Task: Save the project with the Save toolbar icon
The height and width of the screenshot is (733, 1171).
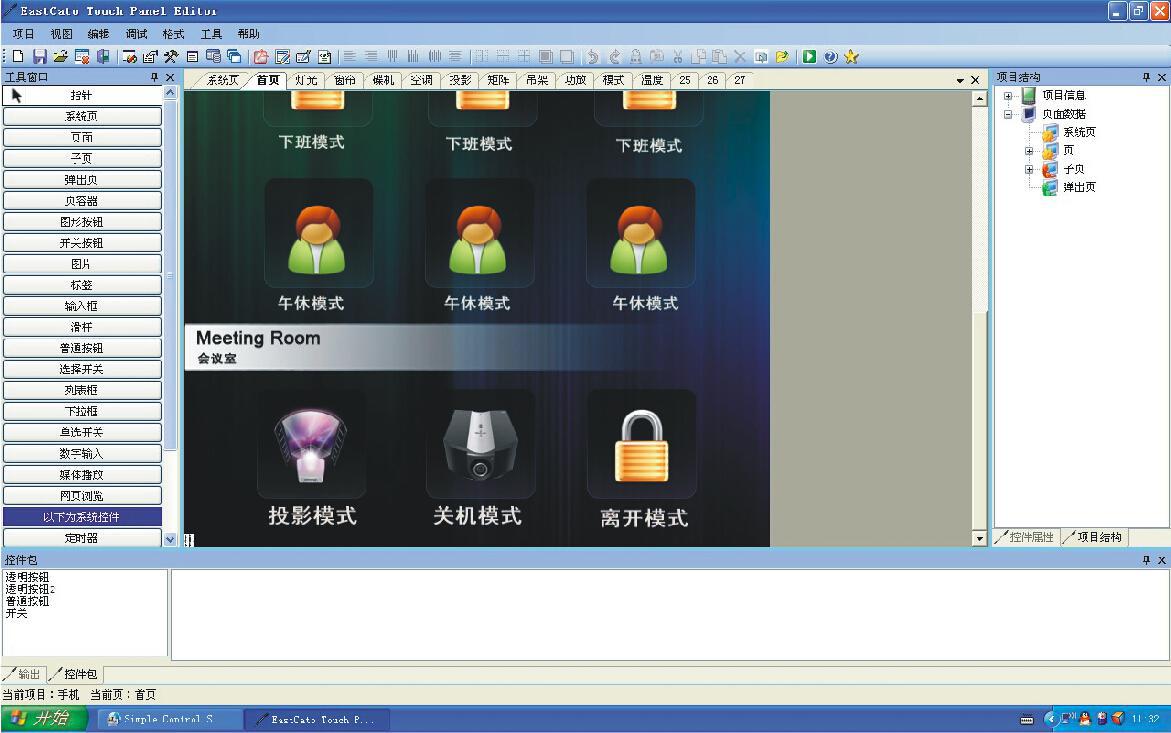Action: click(41, 57)
